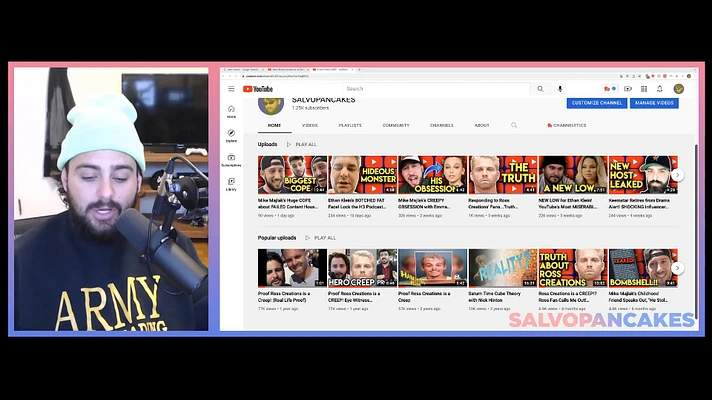Open the Create video camera icon
This screenshot has height=400, width=712.
click(x=628, y=89)
